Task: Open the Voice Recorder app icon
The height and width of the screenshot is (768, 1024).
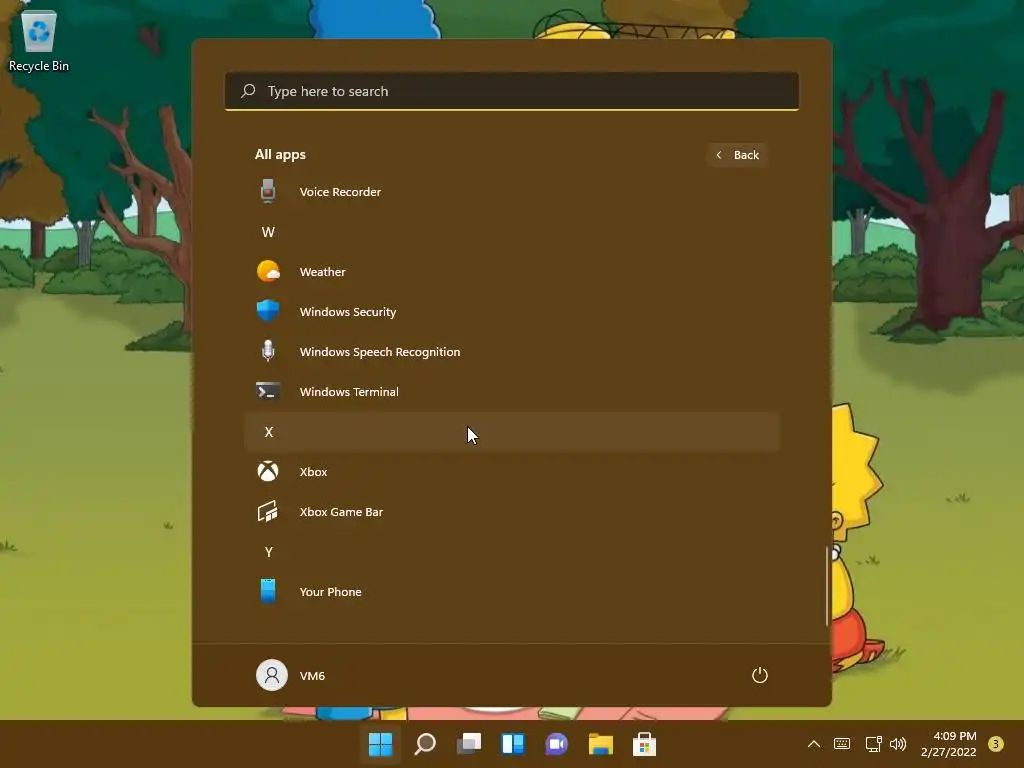Action: click(x=268, y=191)
